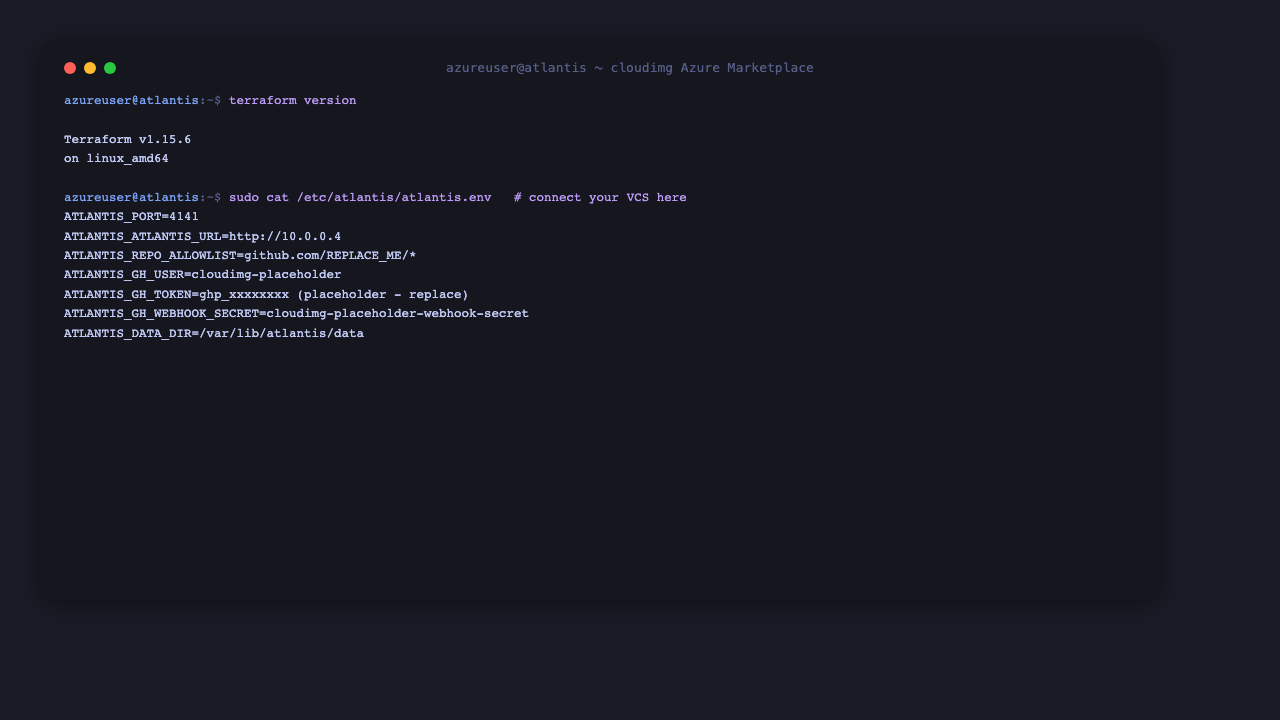
Task: Click the first 'azureuser@atlantis' prompt
Action: pyautogui.click(x=131, y=101)
